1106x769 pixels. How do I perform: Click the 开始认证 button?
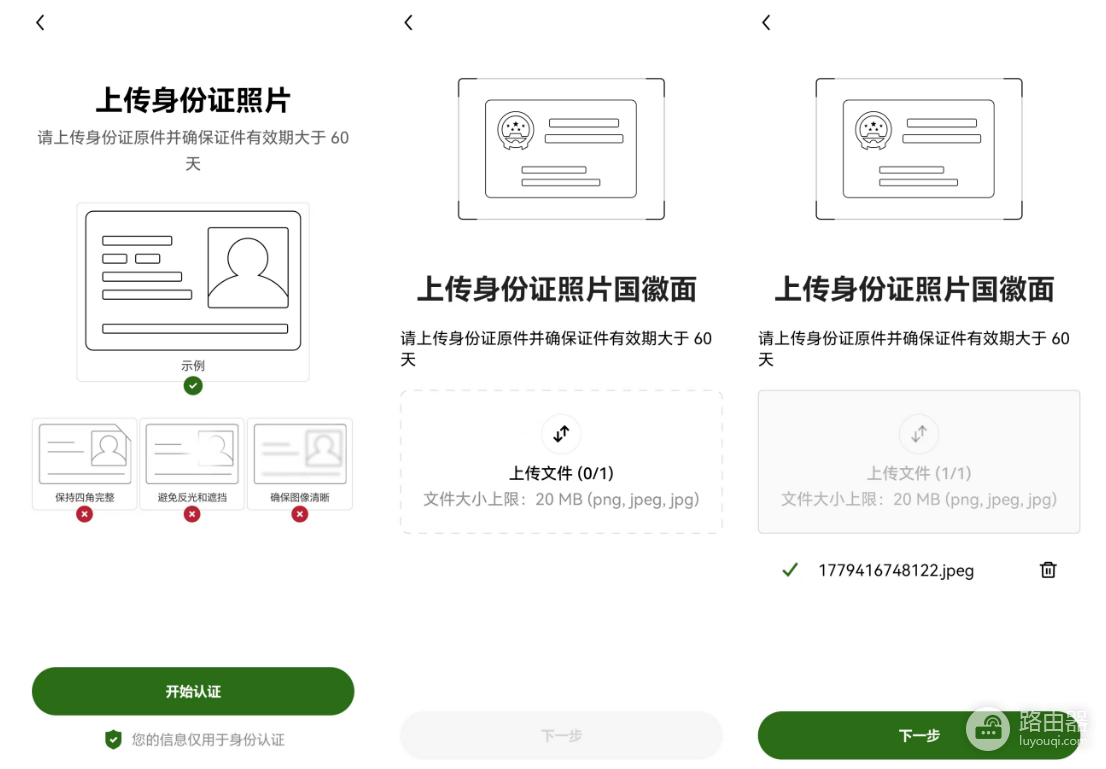pos(193,691)
